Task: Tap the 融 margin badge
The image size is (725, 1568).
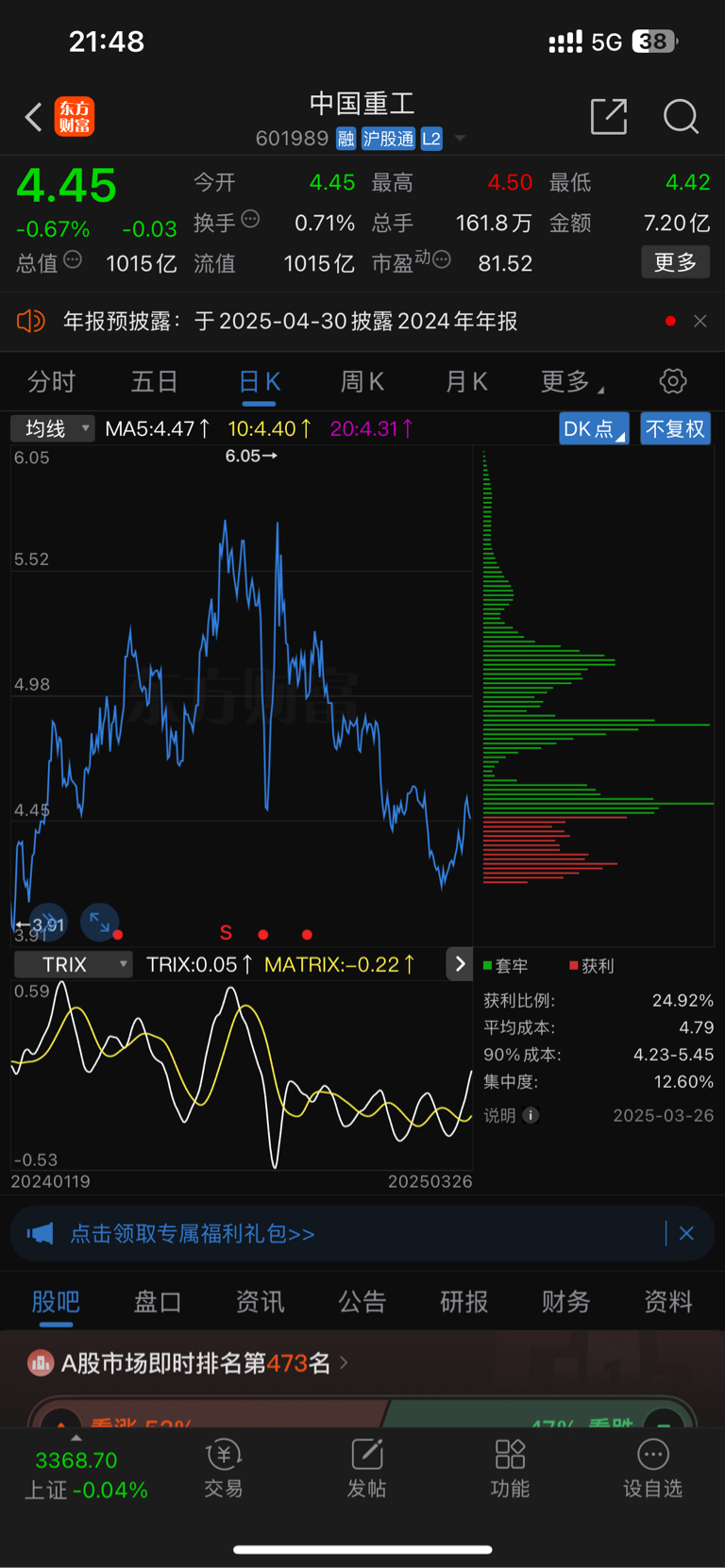Action: 346,139
